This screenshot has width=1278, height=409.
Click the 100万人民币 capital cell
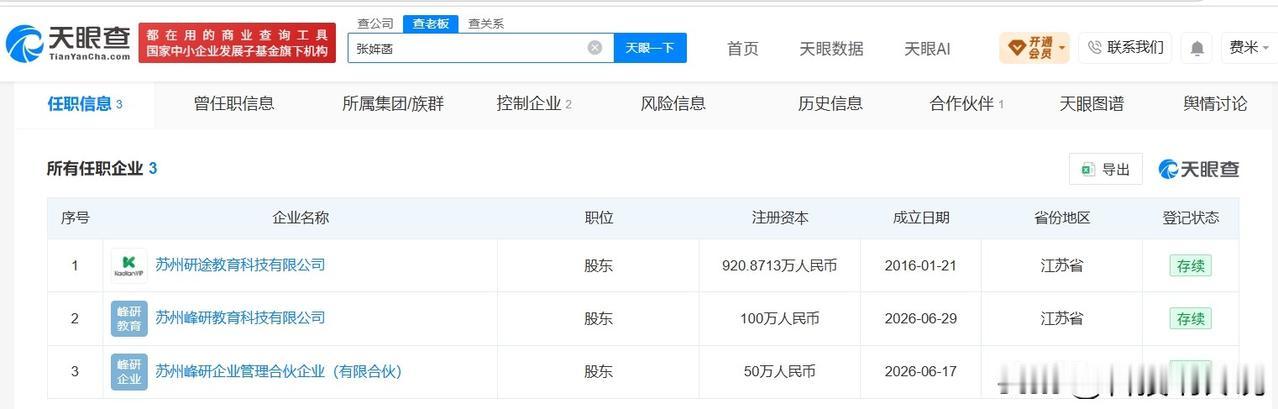(x=780, y=318)
